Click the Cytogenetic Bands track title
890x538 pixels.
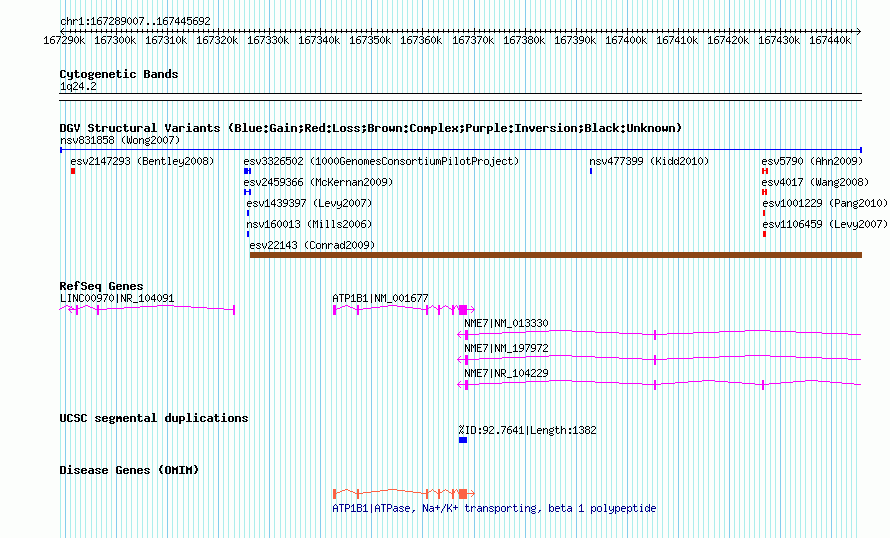pos(119,74)
